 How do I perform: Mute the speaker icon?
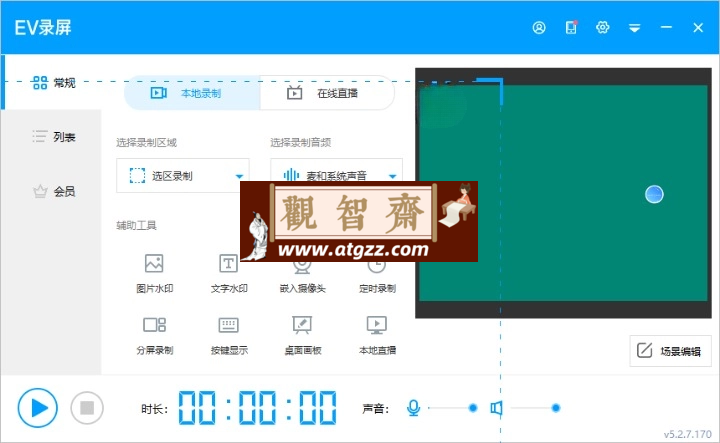coord(496,408)
